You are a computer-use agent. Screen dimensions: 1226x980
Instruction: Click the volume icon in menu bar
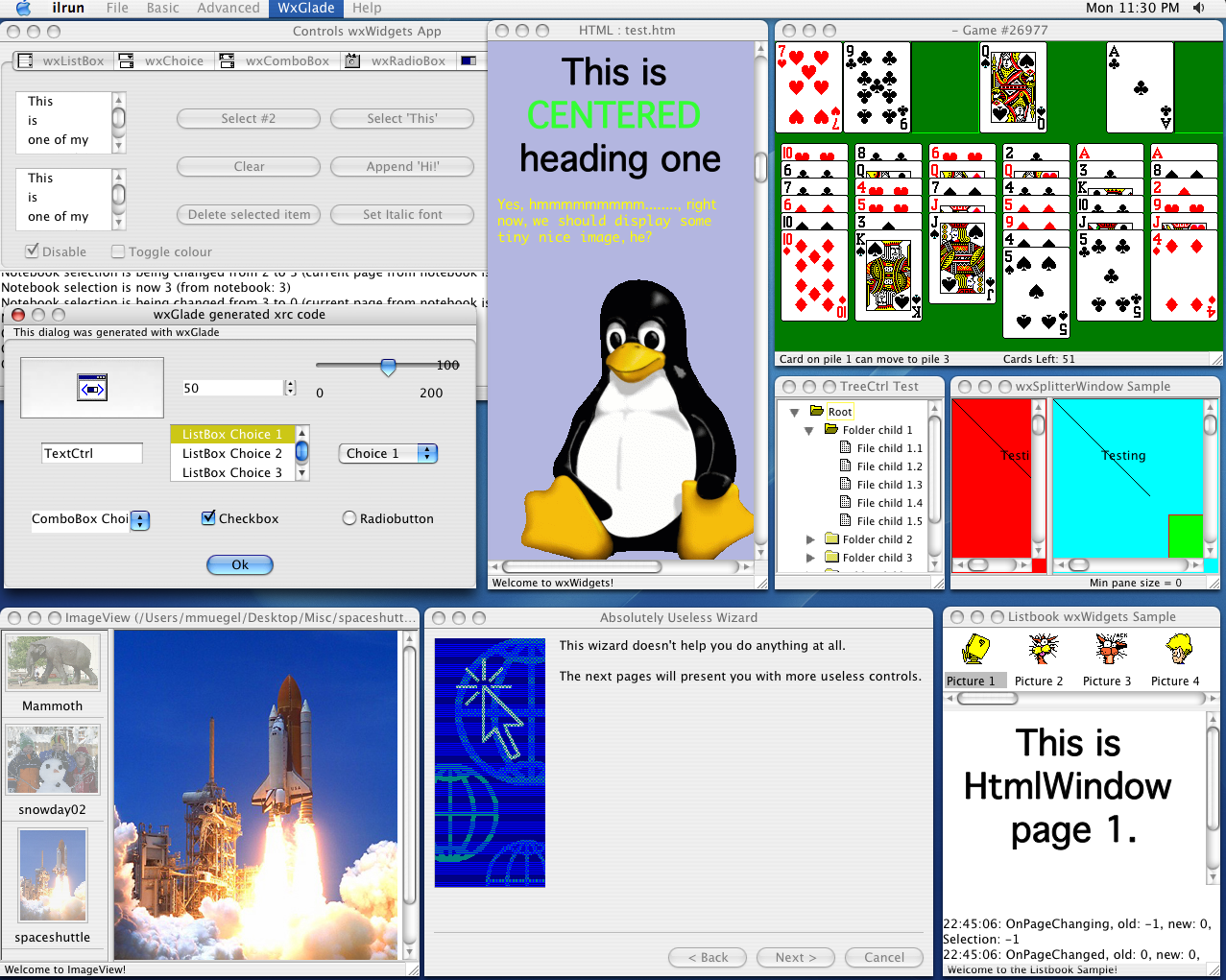[x=1199, y=8]
